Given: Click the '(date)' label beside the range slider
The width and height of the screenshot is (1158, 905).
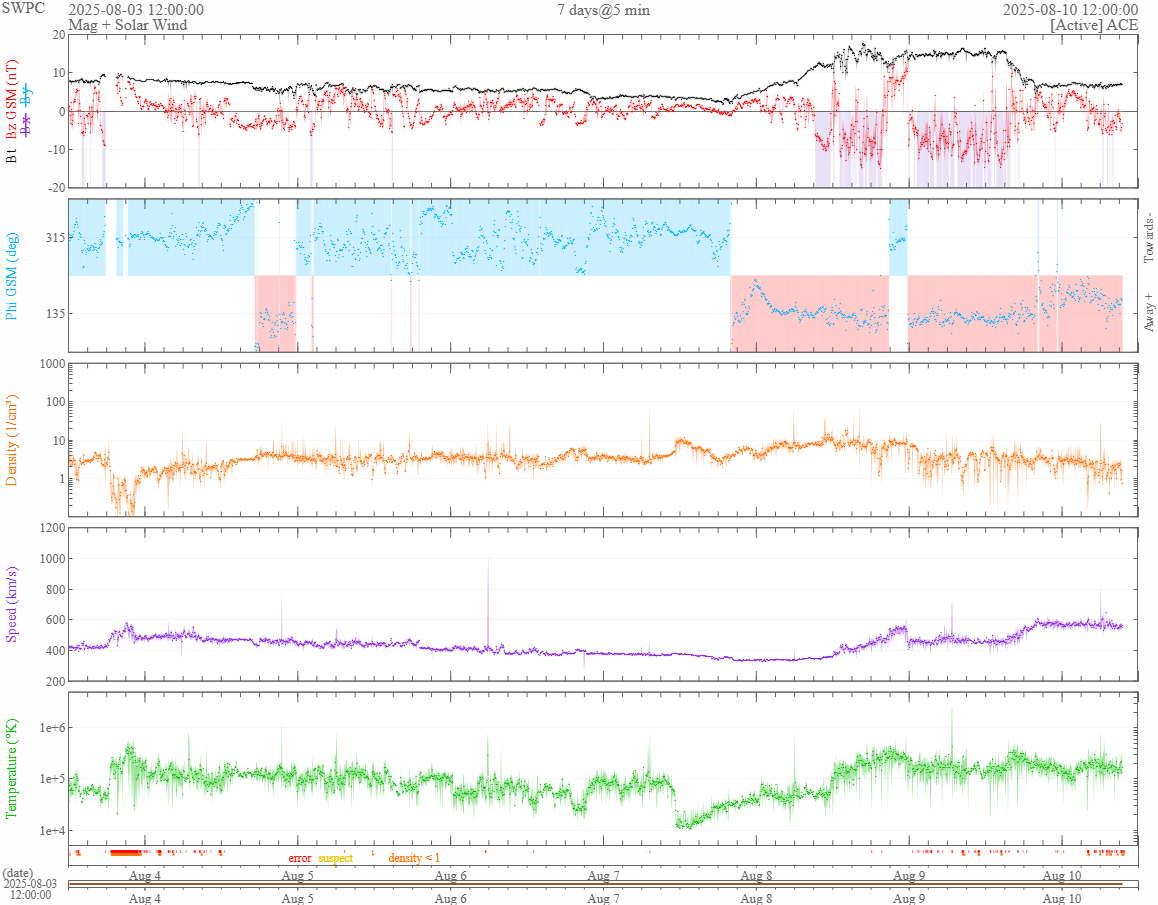Looking at the screenshot, I should click(x=18, y=873).
